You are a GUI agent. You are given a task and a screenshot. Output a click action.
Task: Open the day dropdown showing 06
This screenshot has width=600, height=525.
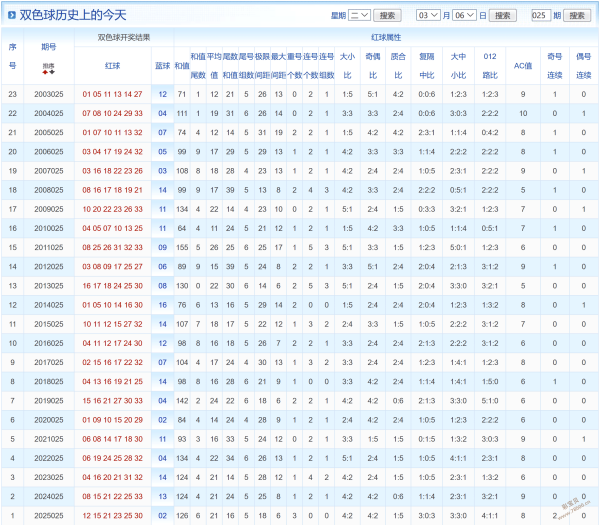click(x=465, y=16)
